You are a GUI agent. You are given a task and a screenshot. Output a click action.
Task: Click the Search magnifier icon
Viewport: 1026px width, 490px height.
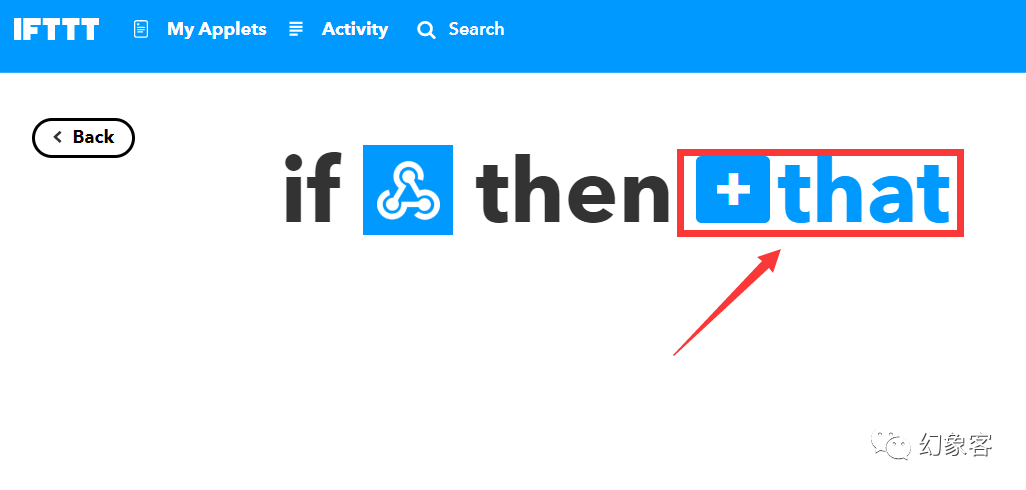(426, 30)
